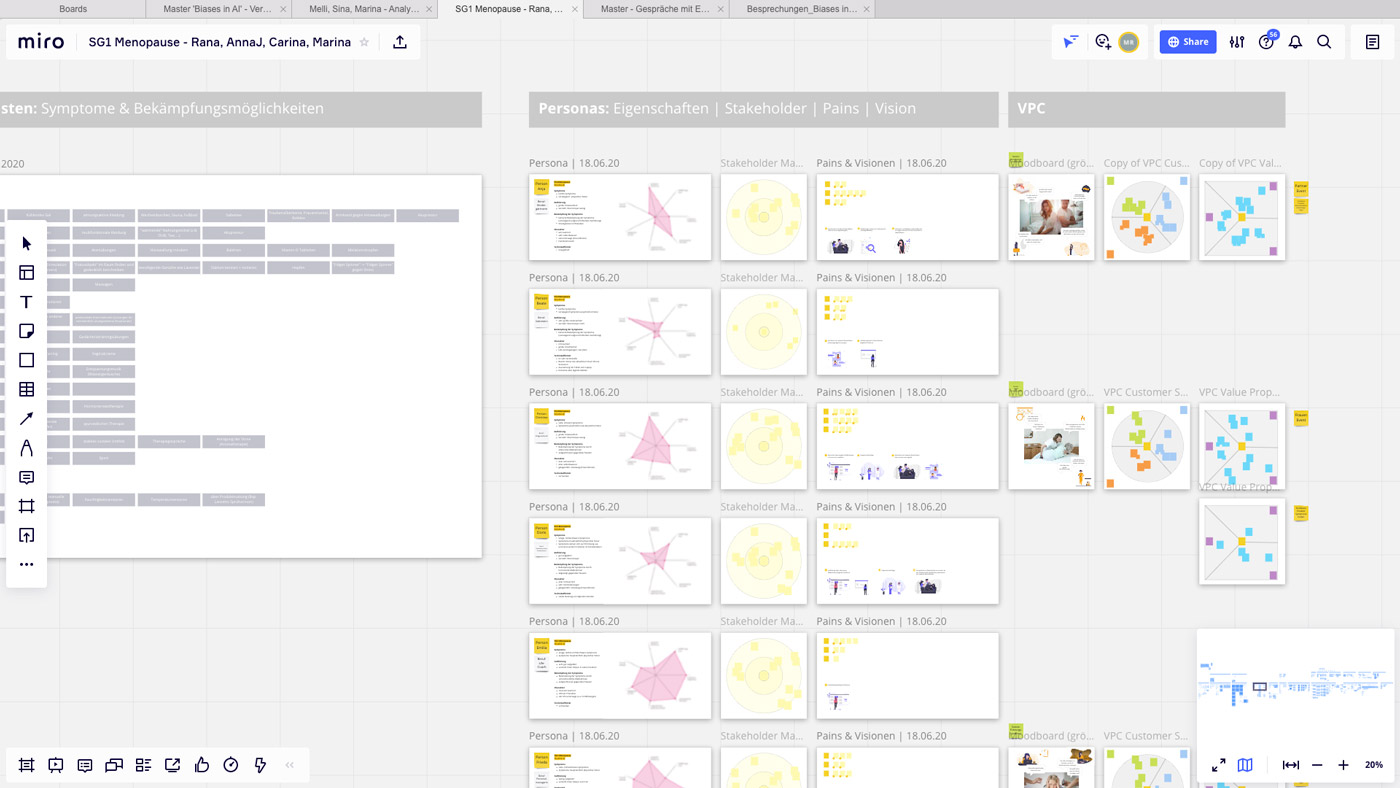This screenshot has width=1400, height=788.
Task: Select the Frame tool in left toolbar
Action: point(27,506)
